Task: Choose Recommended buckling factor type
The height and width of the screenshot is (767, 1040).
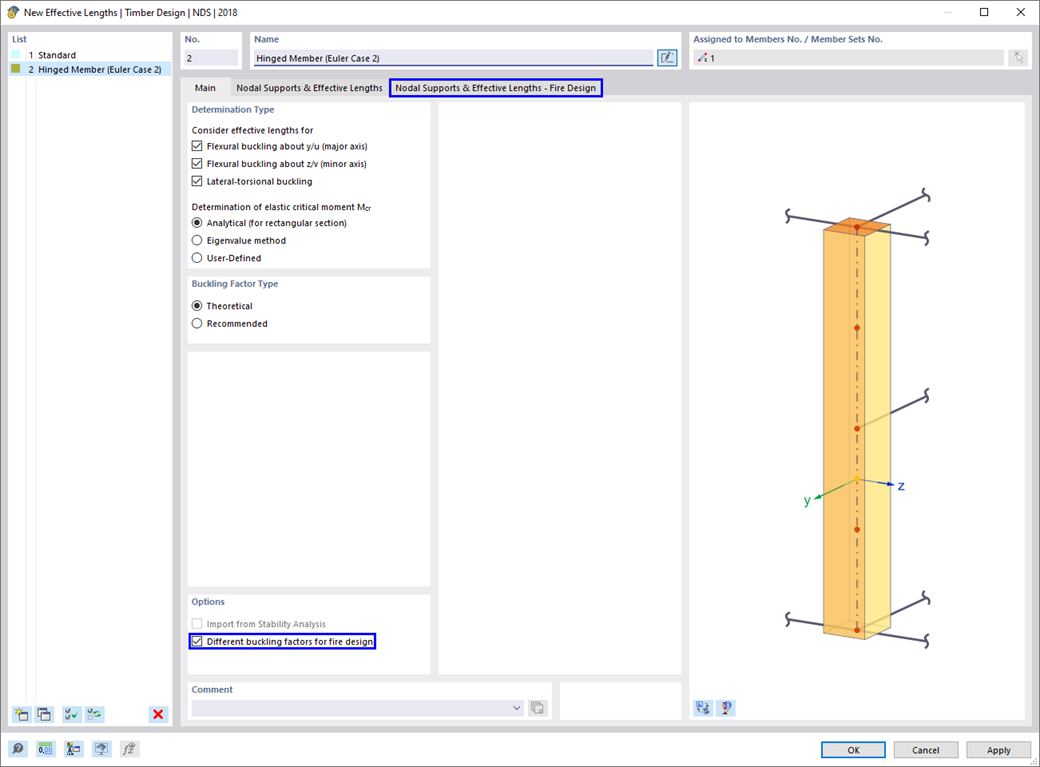Action: [197, 323]
